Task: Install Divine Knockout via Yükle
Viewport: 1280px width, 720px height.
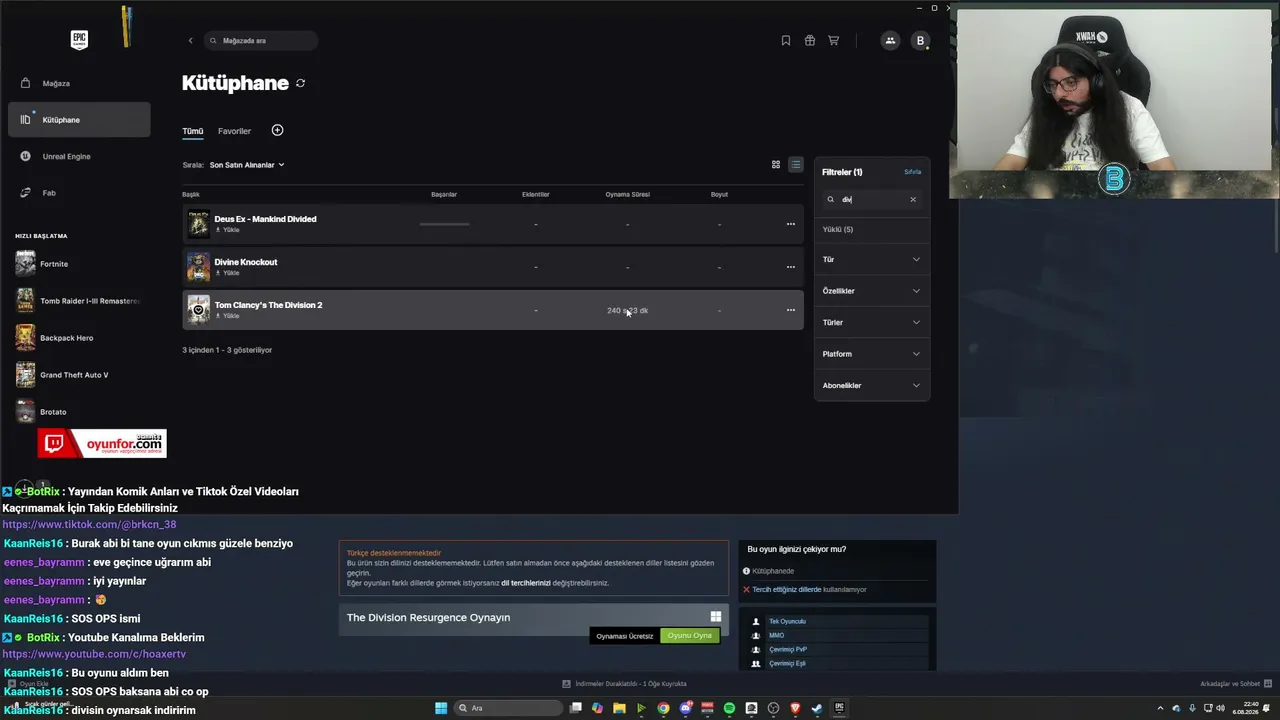Action: pyautogui.click(x=228, y=273)
